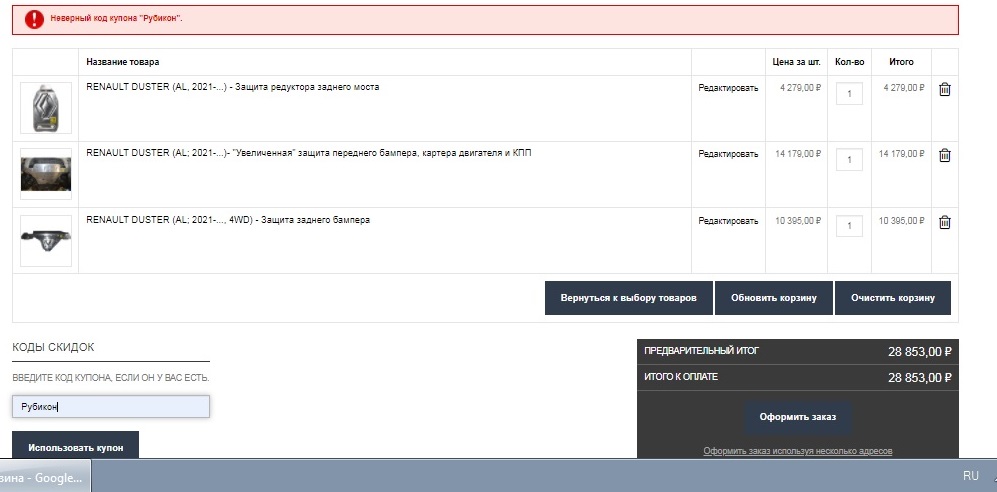The image size is (997, 492).
Task: Click the Название товара column header
Action: click(x=123, y=62)
